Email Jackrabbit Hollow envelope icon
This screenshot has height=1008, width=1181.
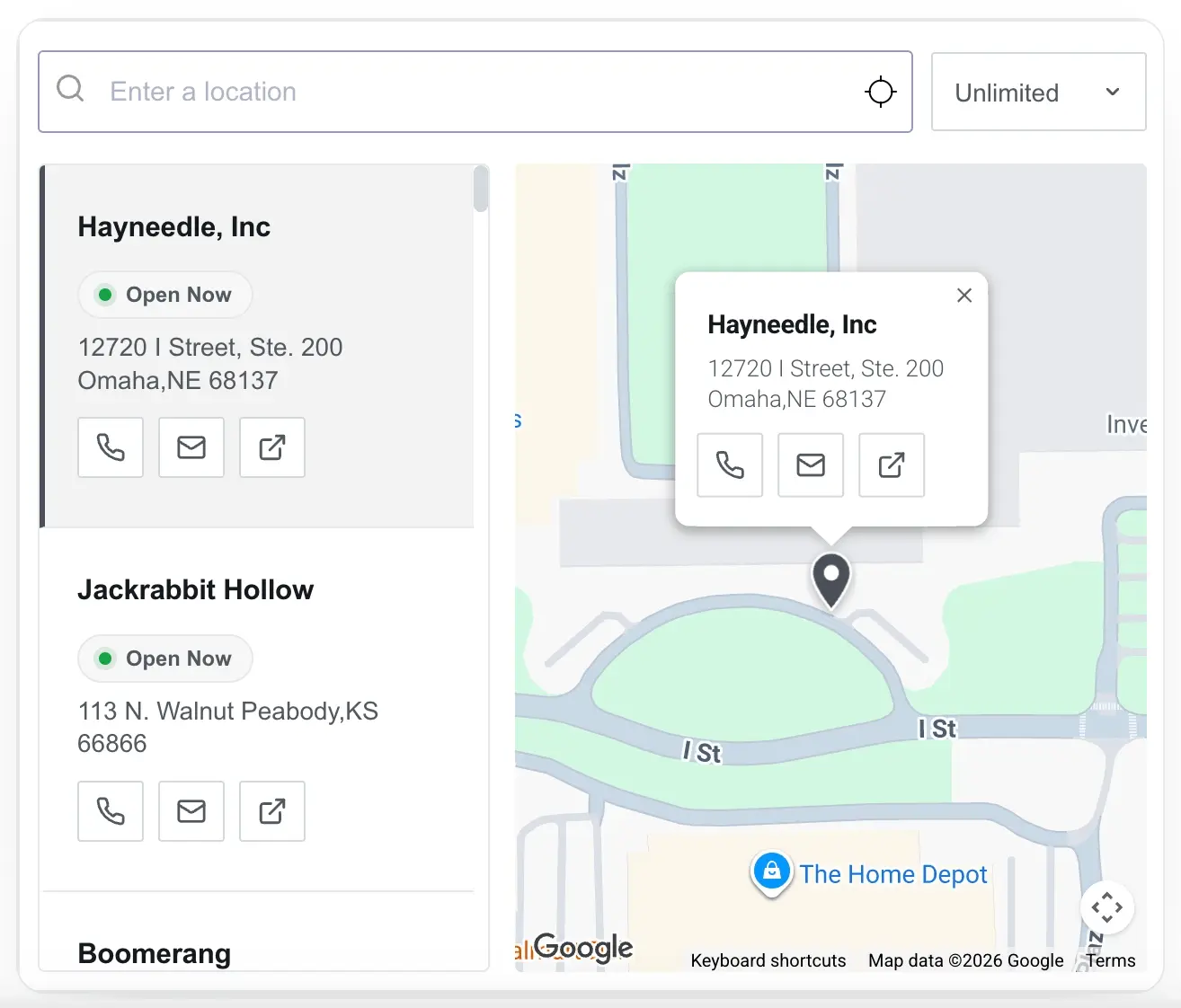[x=191, y=811]
